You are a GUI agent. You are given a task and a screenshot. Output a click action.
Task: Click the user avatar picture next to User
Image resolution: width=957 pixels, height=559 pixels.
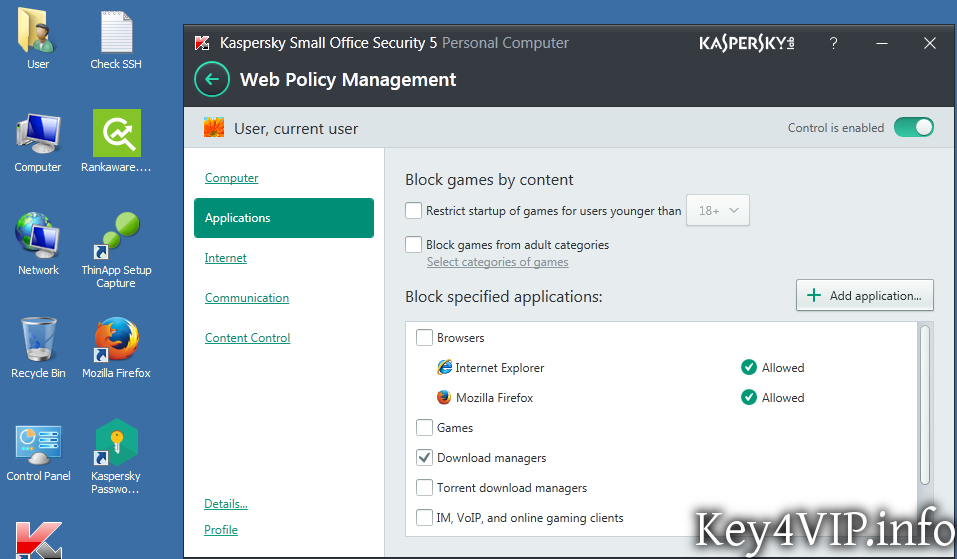214,128
